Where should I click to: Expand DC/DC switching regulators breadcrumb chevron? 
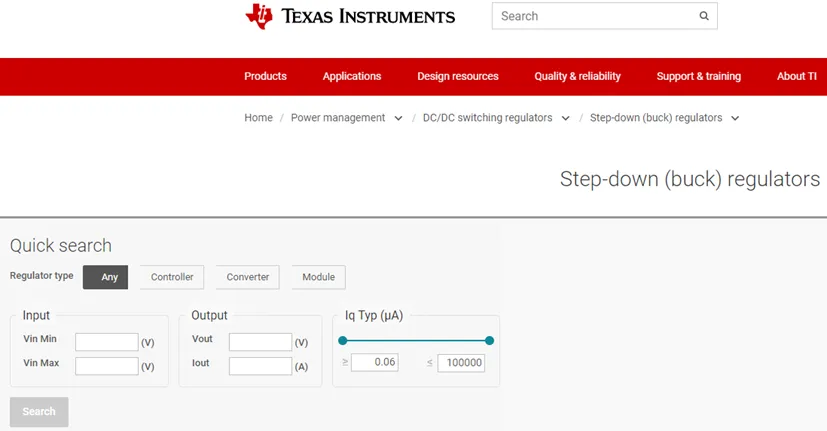tap(565, 118)
